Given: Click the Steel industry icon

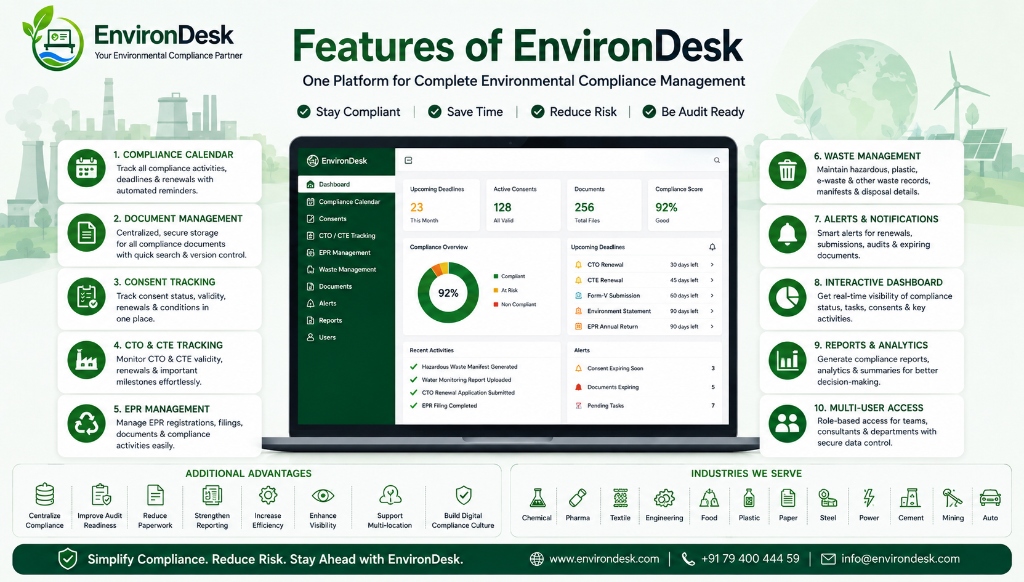Looking at the screenshot, I should click(827, 498).
